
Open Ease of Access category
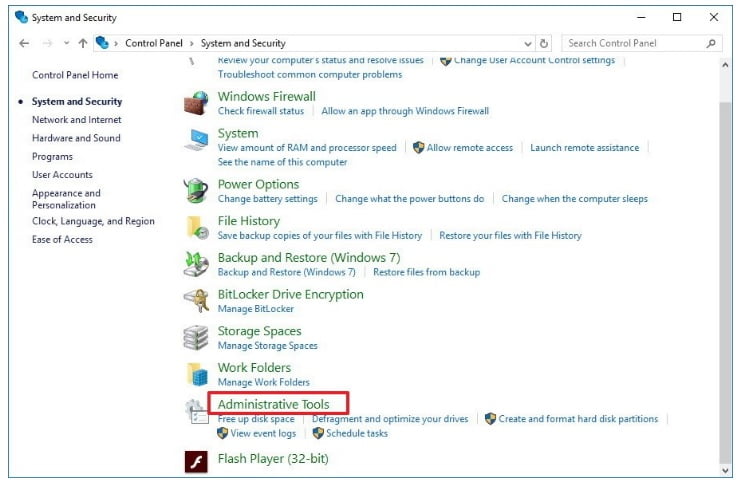tap(62, 240)
